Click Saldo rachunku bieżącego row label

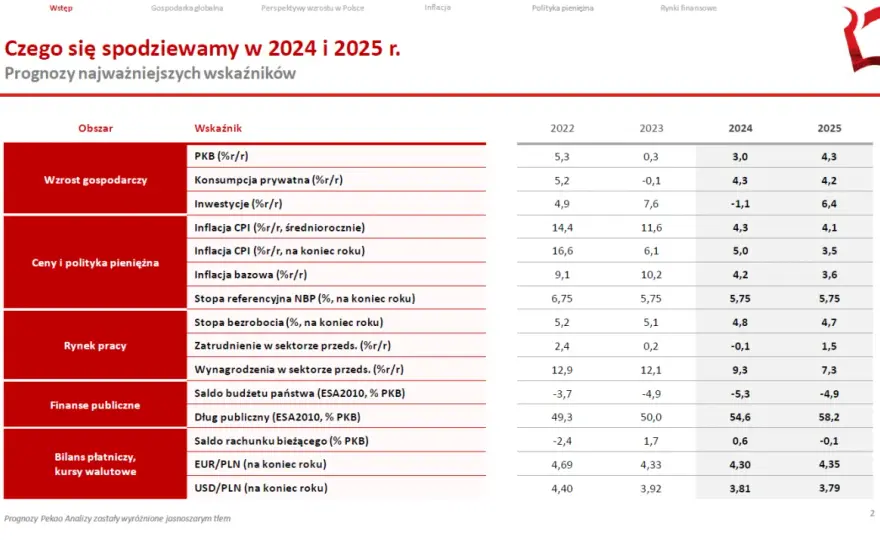coord(281,441)
